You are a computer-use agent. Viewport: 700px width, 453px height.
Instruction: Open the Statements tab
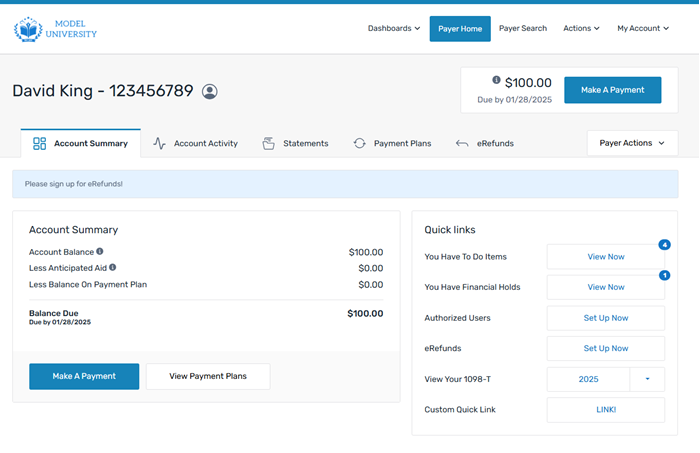pos(296,144)
